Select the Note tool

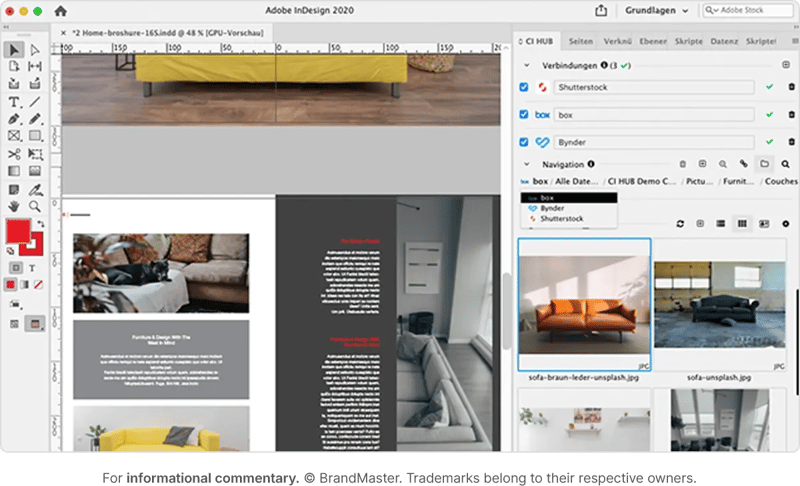click(14, 190)
